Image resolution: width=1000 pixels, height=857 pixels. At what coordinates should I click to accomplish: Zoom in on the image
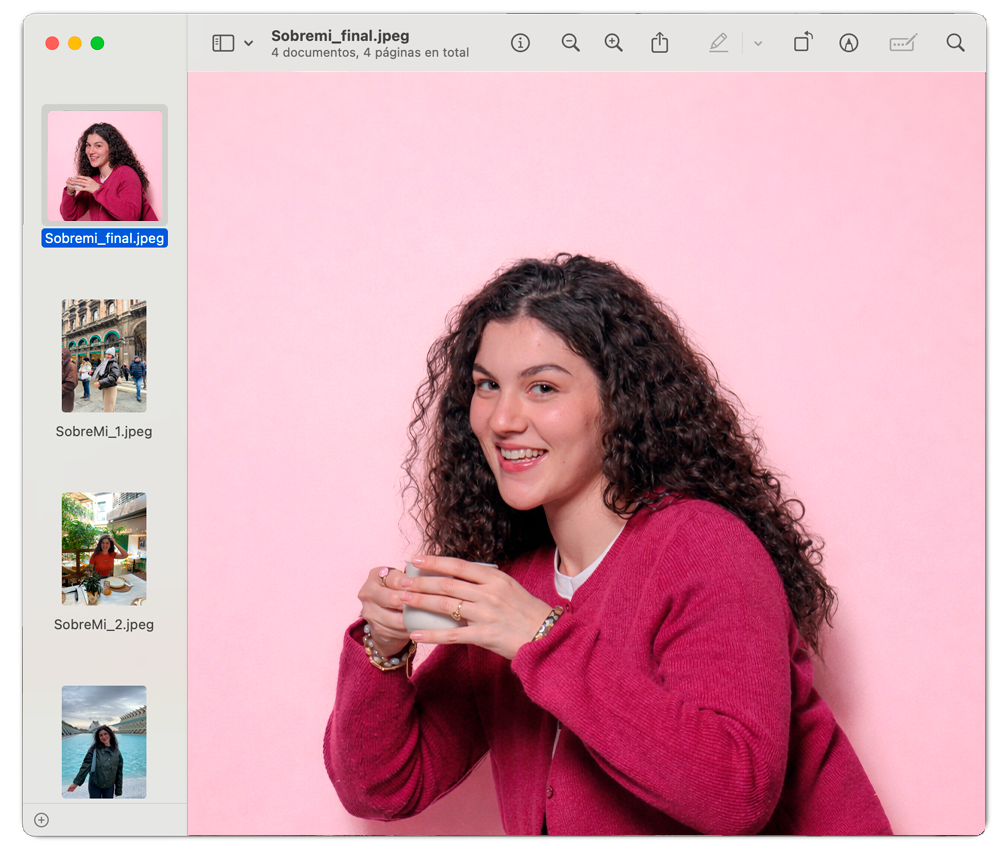[613, 43]
